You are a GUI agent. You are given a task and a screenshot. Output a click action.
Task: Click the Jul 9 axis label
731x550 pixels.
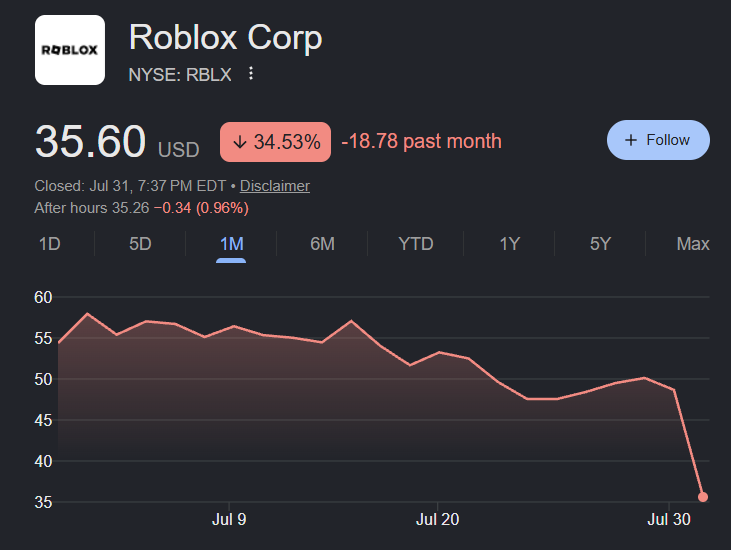pyautogui.click(x=229, y=519)
